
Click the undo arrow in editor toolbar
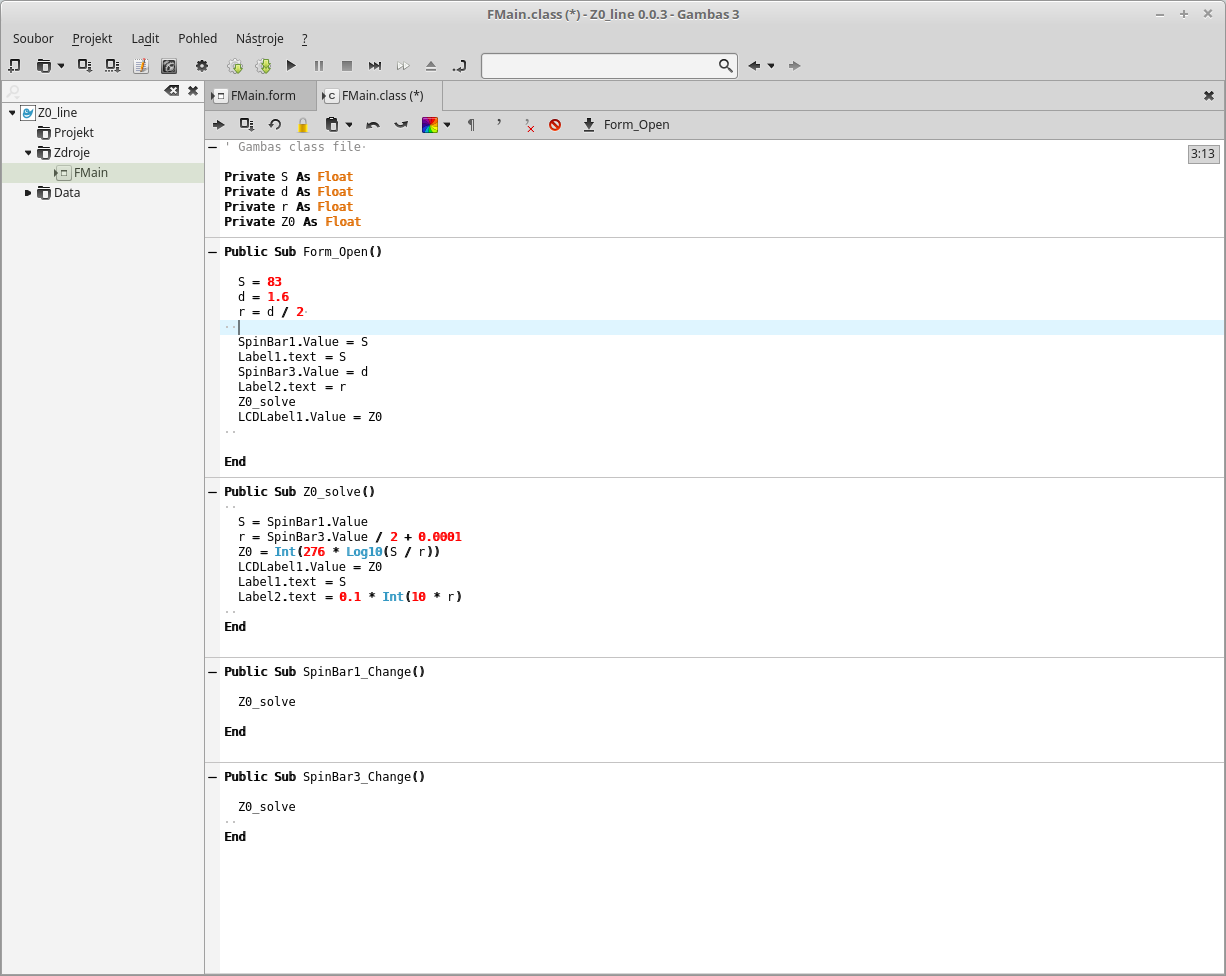click(373, 125)
